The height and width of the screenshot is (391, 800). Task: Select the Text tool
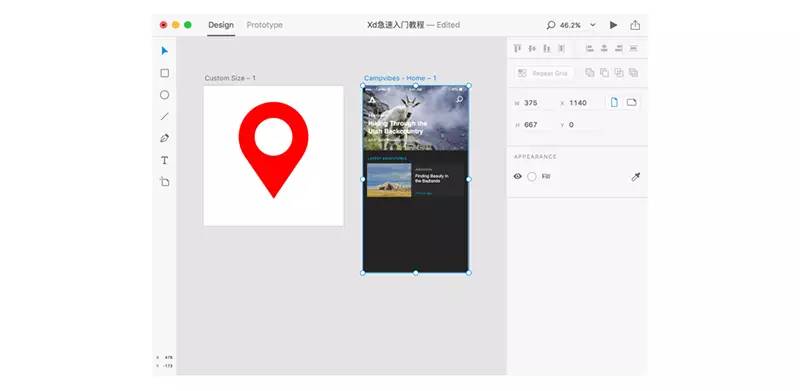(164, 160)
